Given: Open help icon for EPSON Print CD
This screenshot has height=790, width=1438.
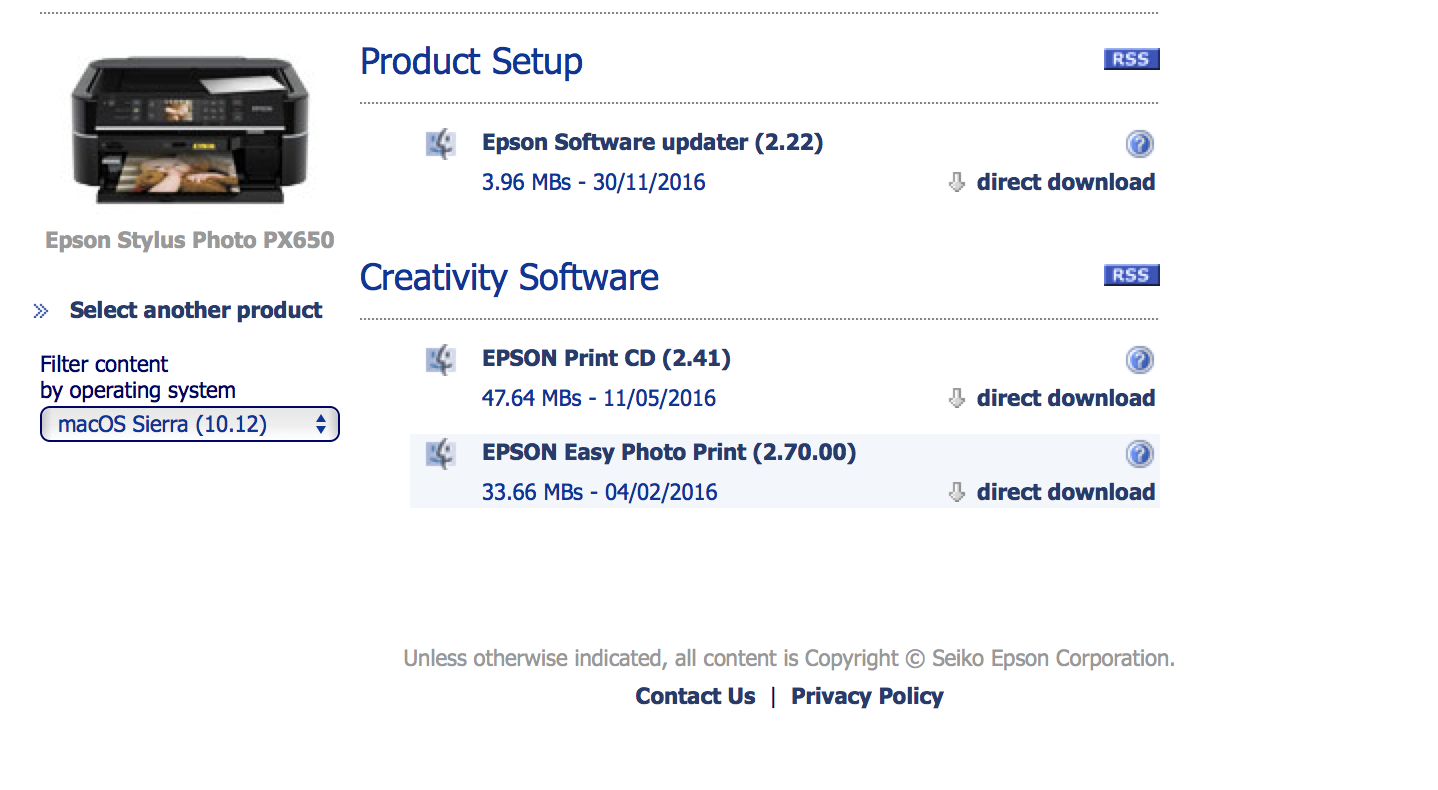Looking at the screenshot, I should (x=1140, y=360).
